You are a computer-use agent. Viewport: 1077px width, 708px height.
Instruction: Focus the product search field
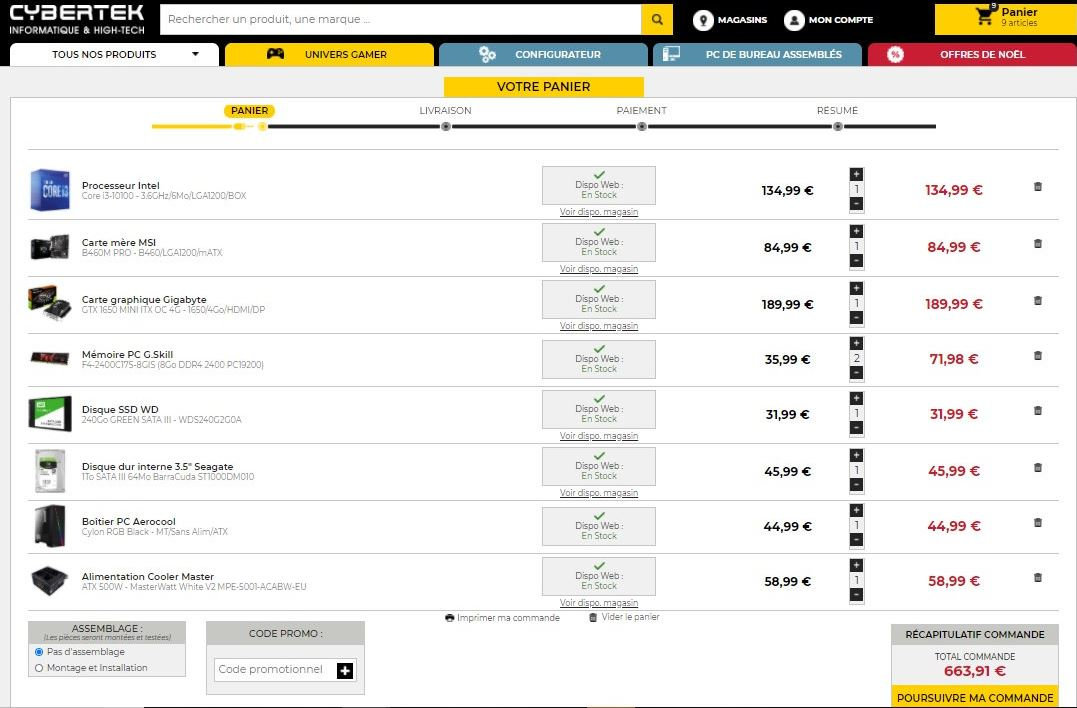click(x=400, y=19)
